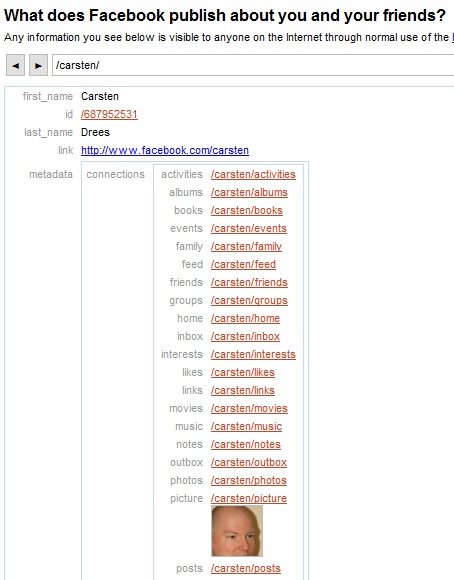Go to the /carsten/outbox link
454x580 pixels.
[249, 462]
